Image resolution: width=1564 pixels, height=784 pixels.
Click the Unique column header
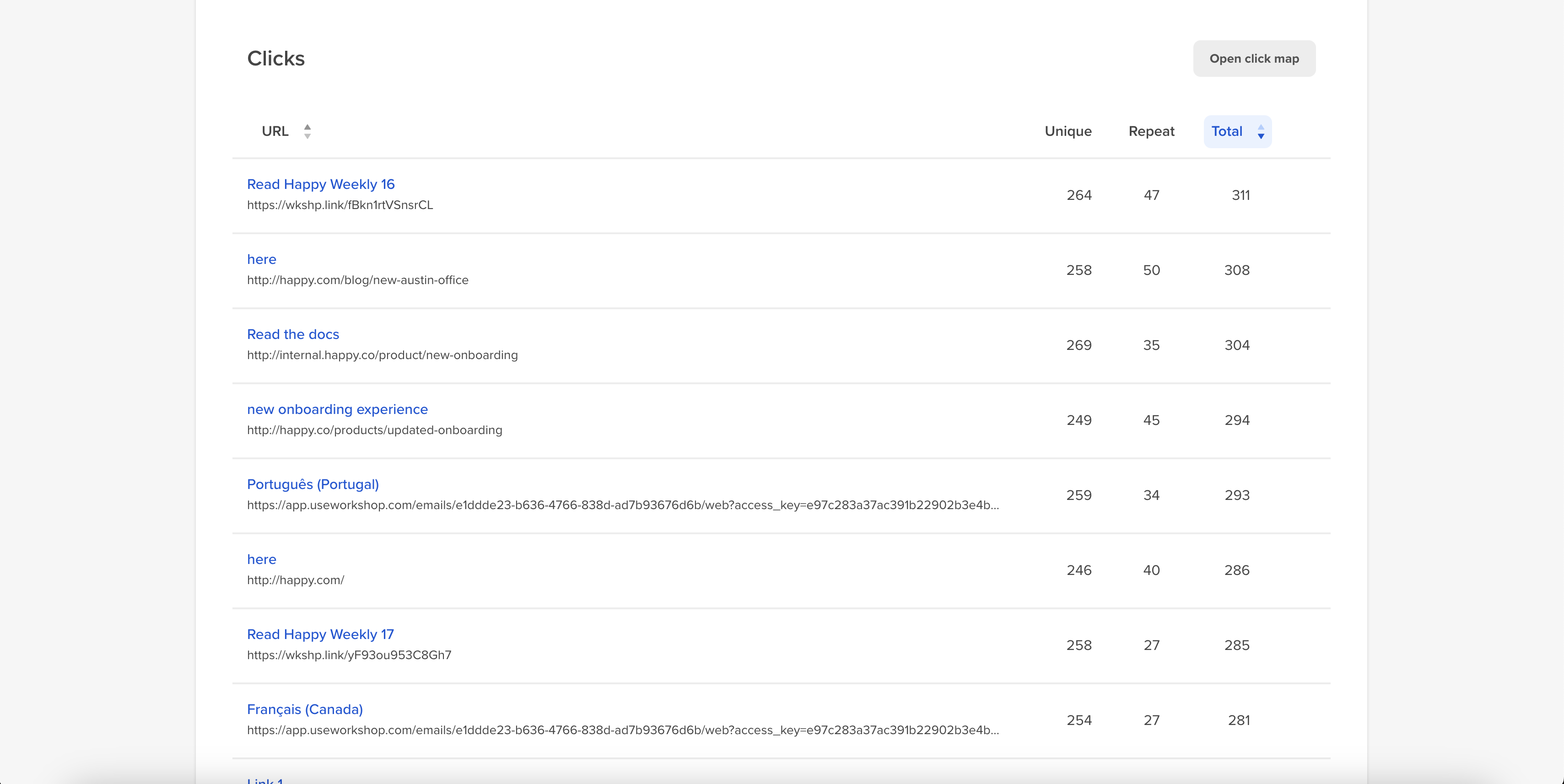1068,131
